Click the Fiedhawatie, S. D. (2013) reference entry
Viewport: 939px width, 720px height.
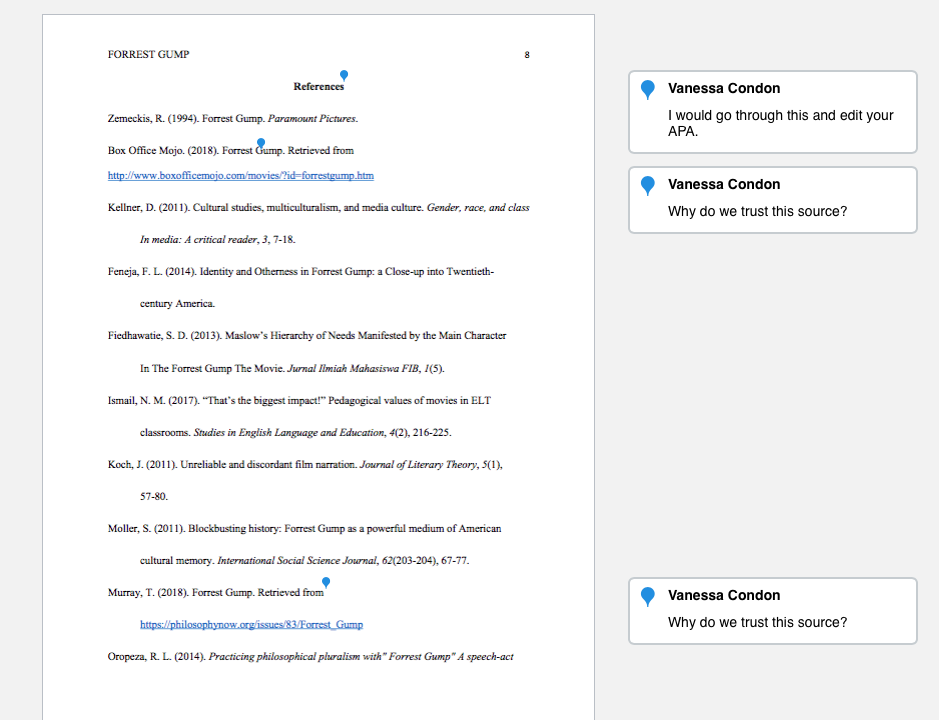pyautogui.click(x=307, y=352)
